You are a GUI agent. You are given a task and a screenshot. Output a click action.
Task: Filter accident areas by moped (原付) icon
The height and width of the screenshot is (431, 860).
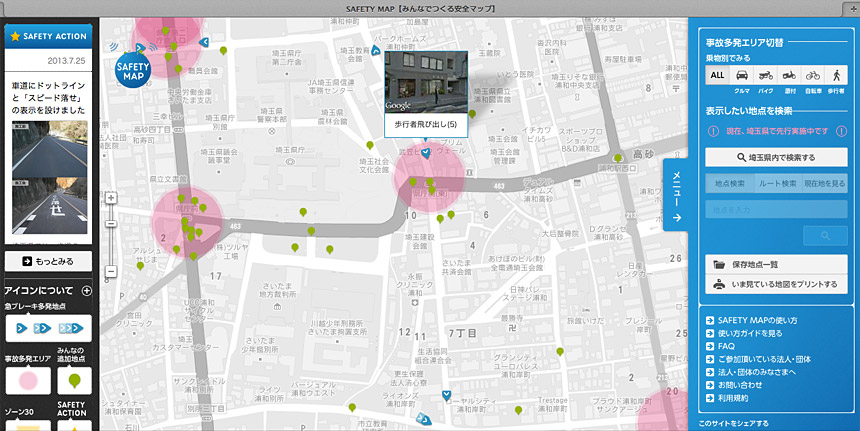[789, 76]
